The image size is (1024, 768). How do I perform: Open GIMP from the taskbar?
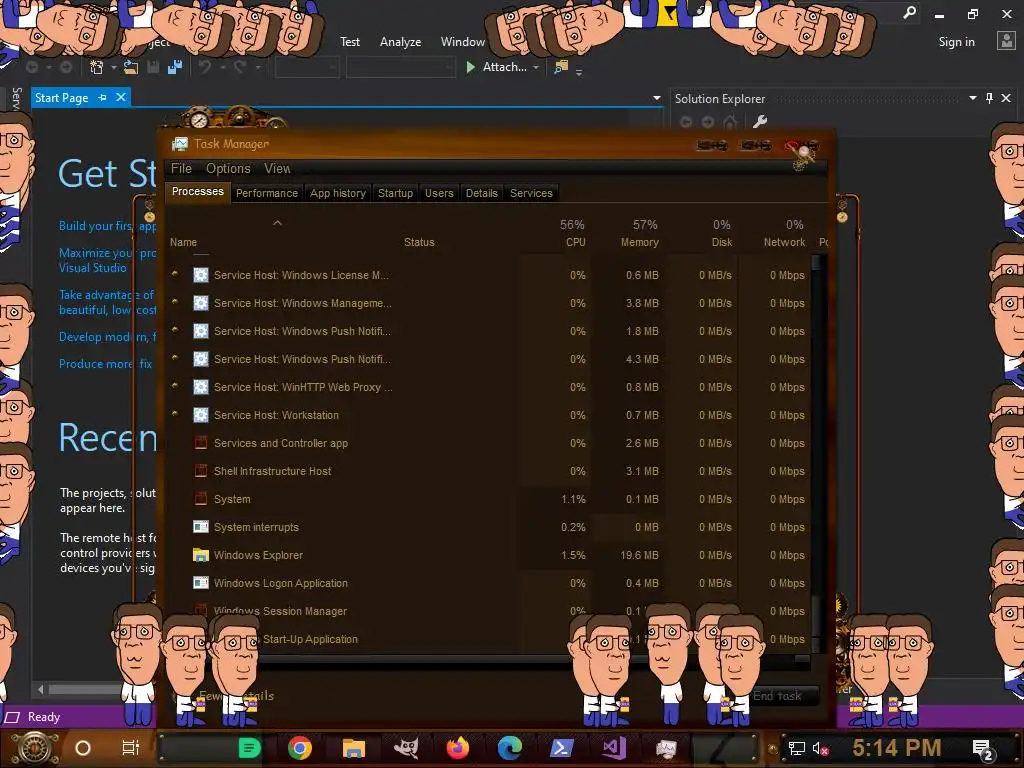point(406,748)
